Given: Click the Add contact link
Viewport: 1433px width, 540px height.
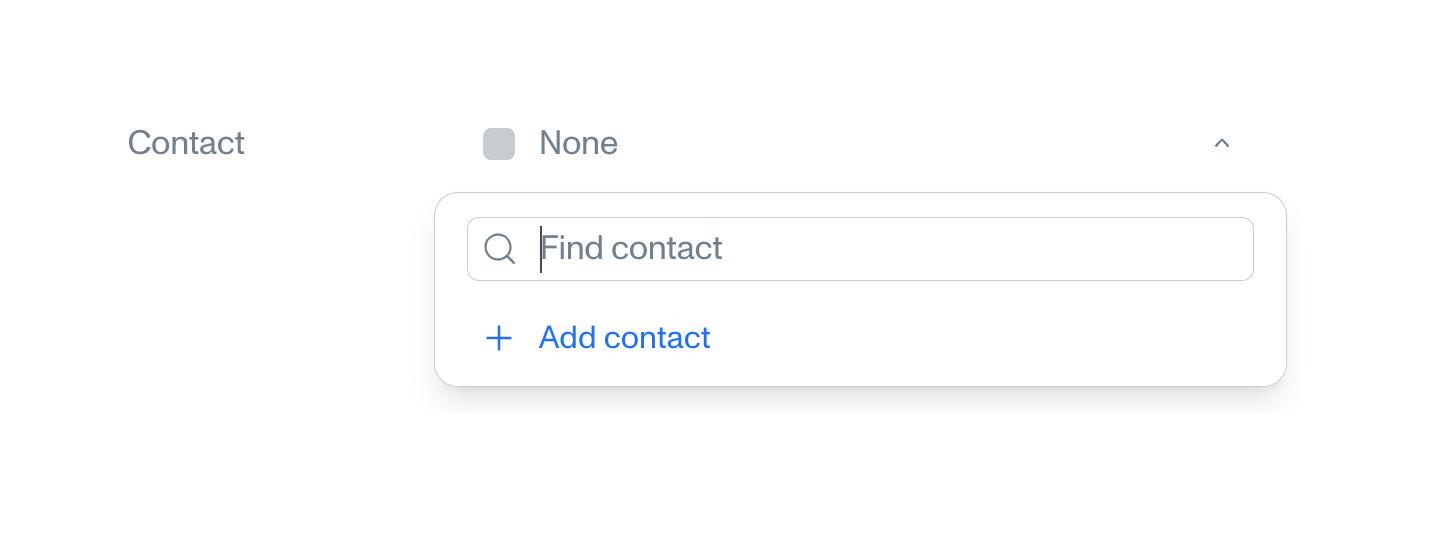Looking at the screenshot, I should [x=624, y=338].
